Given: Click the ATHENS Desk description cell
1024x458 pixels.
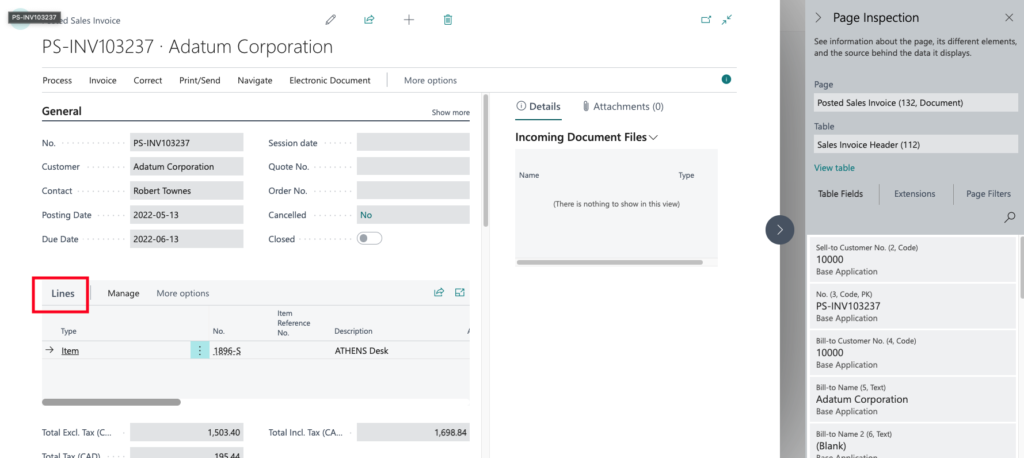Looking at the screenshot, I should tap(361, 351).
